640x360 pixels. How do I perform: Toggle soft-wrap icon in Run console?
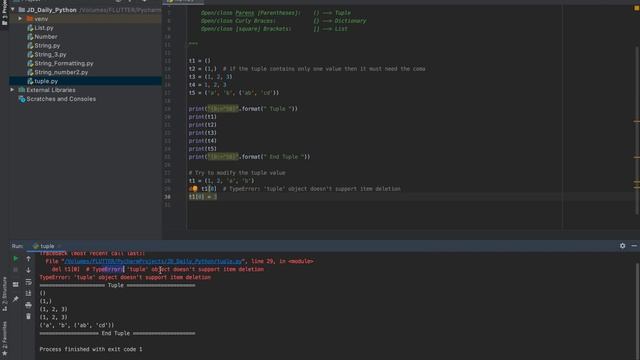28,282
